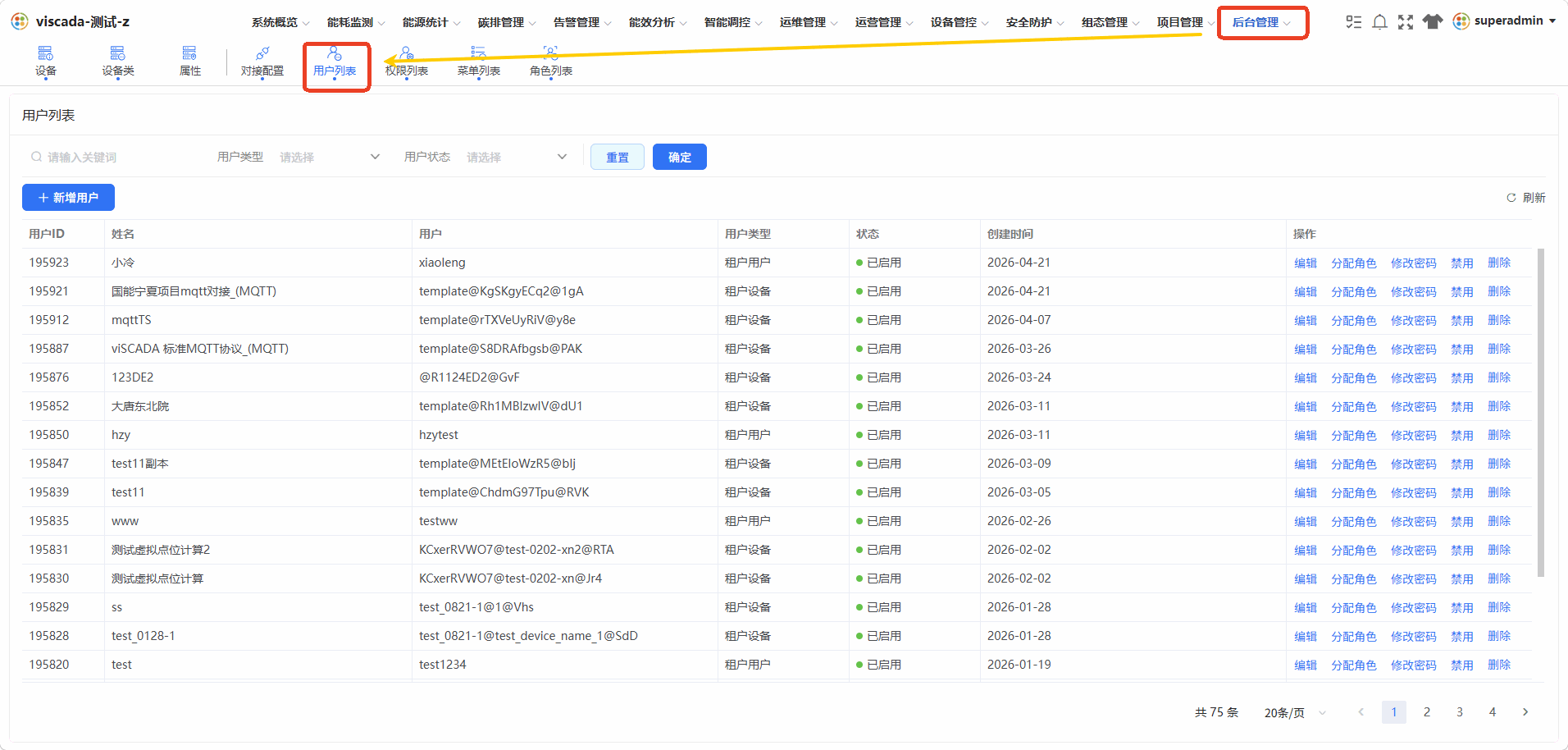This screenshot has height=750, width=1568.
Task: Expand the superadmin account dropdown
Action: 1552,21
